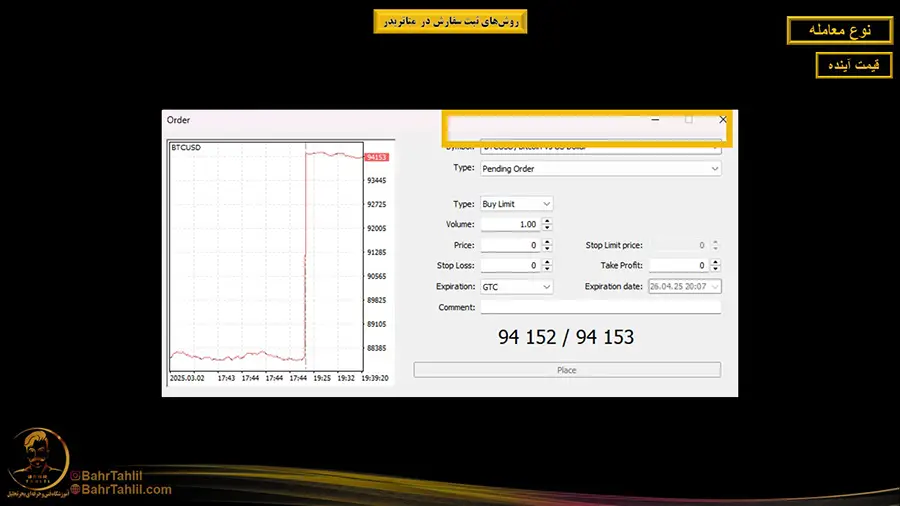Image resolution: width=900 pixels, height=506 pixels.
Task: Click the BahrTahlil.com website link
Action: [x=126, y=490]
